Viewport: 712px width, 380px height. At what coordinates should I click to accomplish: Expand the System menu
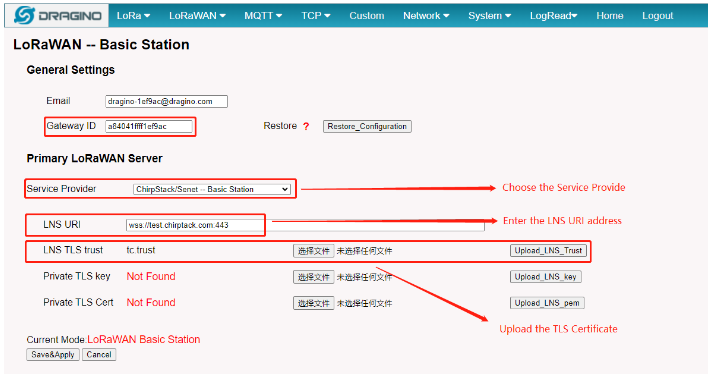[x=490, y=16]
